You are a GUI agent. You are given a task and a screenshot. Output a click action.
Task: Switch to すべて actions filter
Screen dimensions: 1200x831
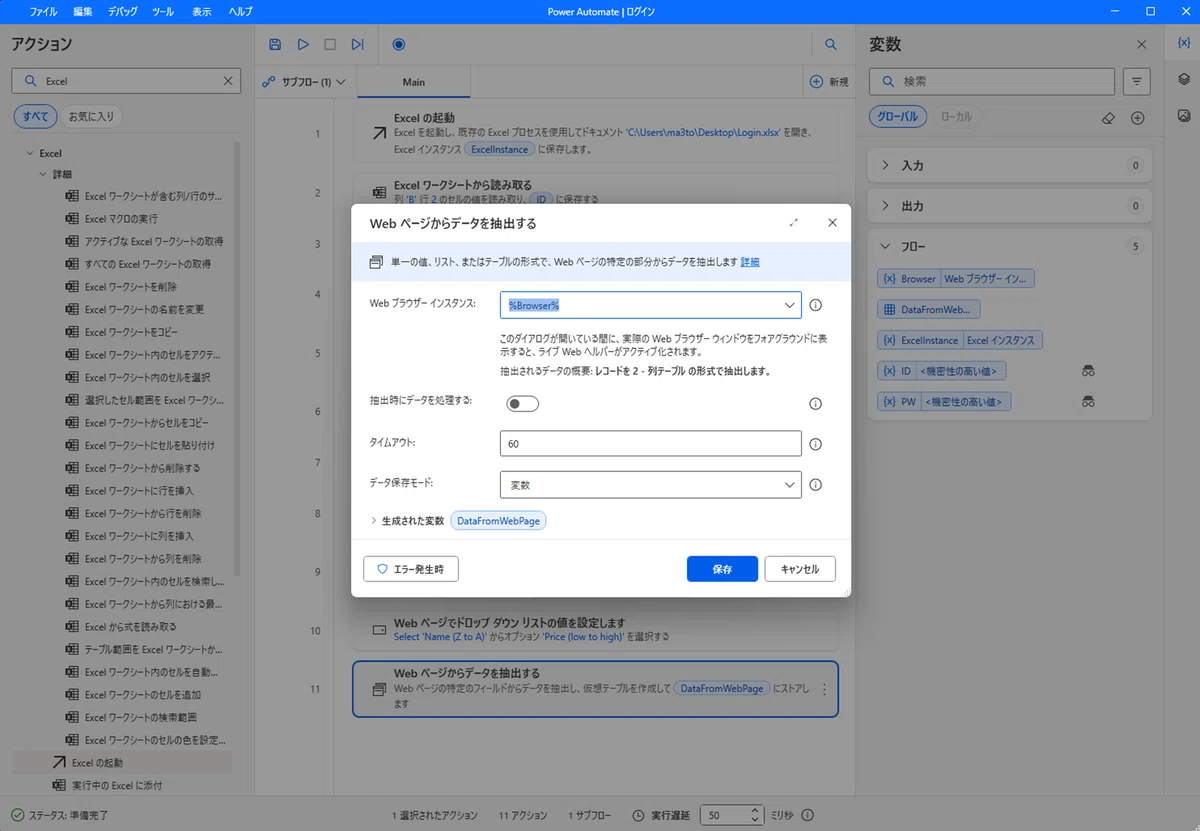click(35, 116)
